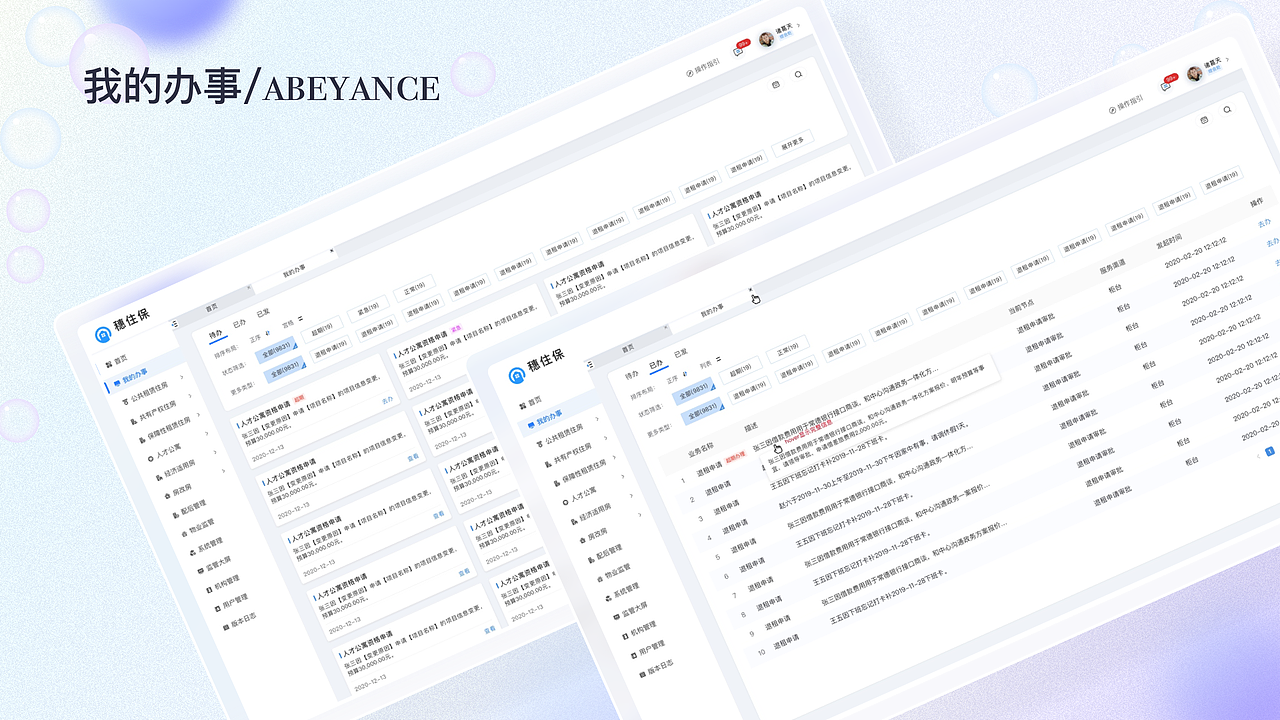Screen dimensions: 1280x720
Task: Click 人才公寓 icon in back window sidebar
Action: [x=150, y=458]
